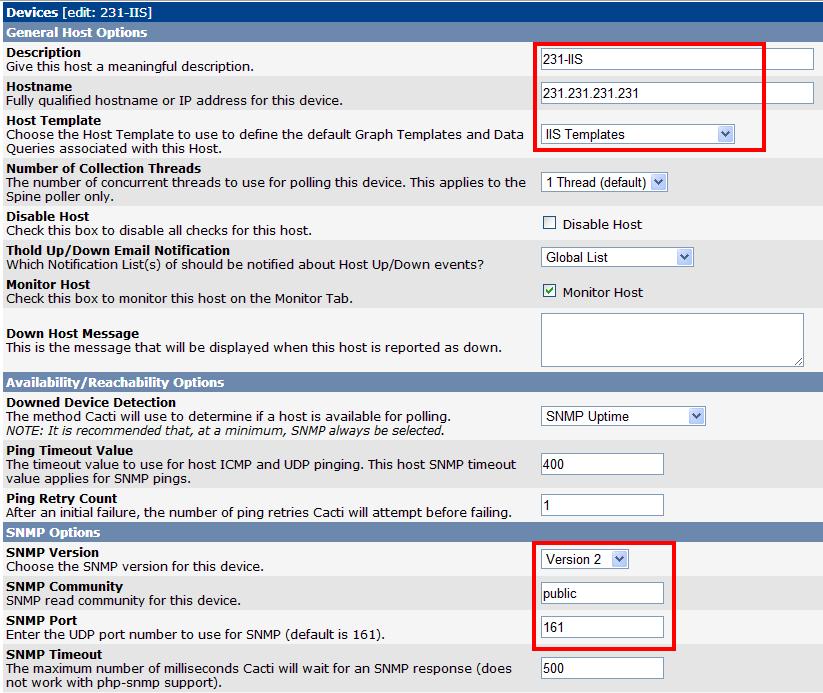Click the 'Downed Device Detection' label
The image size is (823, 693).
91,402
